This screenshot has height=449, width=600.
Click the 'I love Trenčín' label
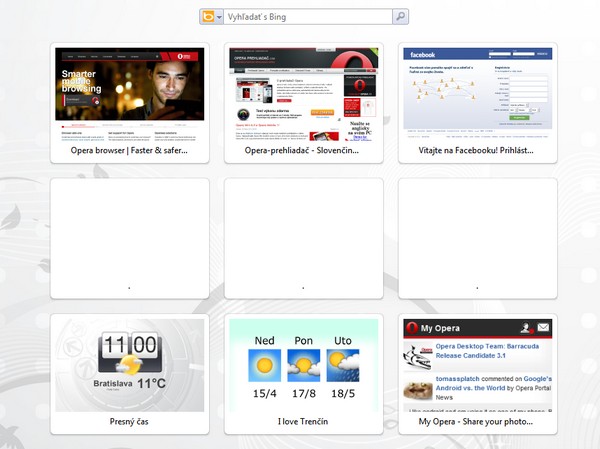(303, 421)
